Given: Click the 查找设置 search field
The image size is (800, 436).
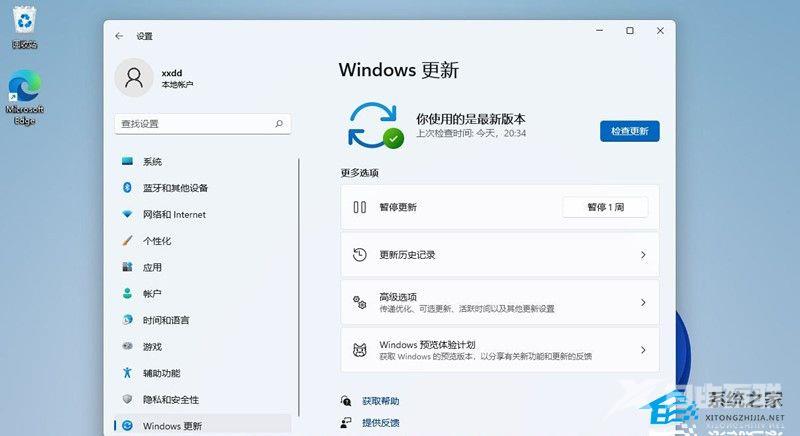Looking at the screenshot, I should [203, 123].
